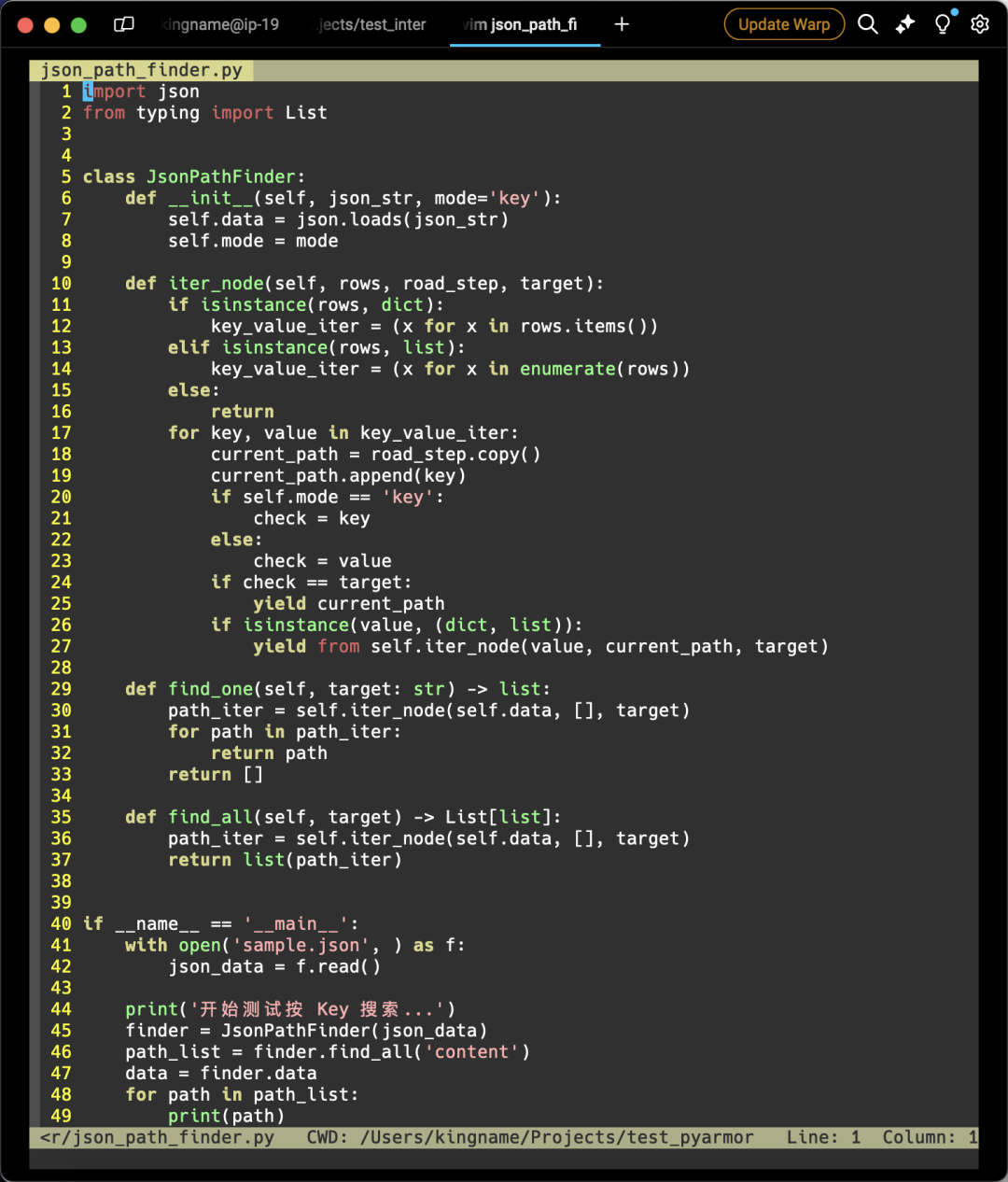Click 'Column: 1' in status bar
Viewport: 1008px width, 1182px height.
[930, 1138]
